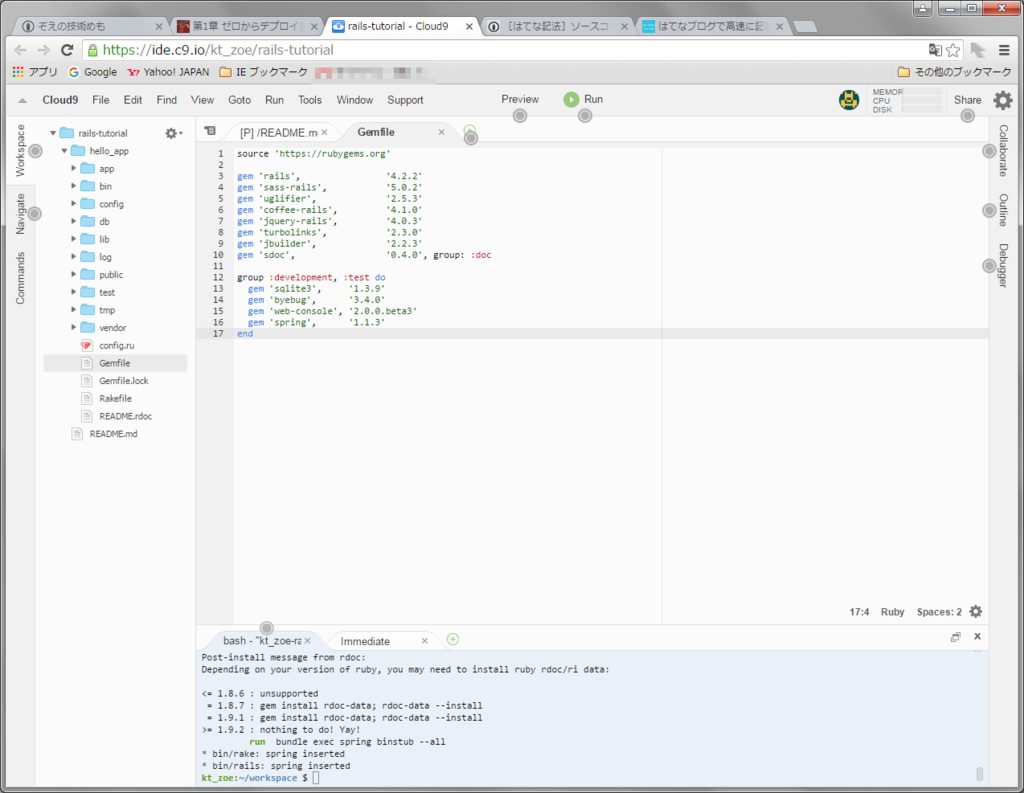
Task: Expand the vendor folder
Action: [74, 327]
